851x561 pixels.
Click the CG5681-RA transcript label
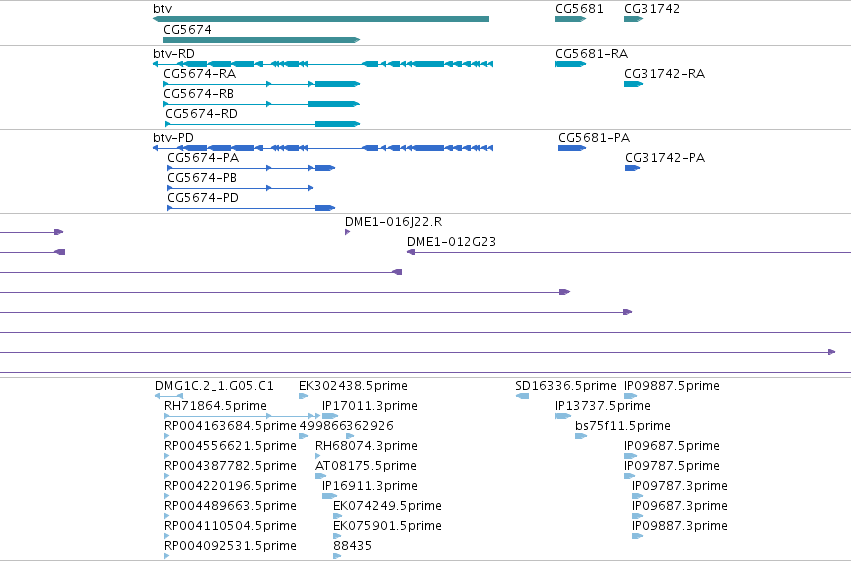click(x=592, y=54)
